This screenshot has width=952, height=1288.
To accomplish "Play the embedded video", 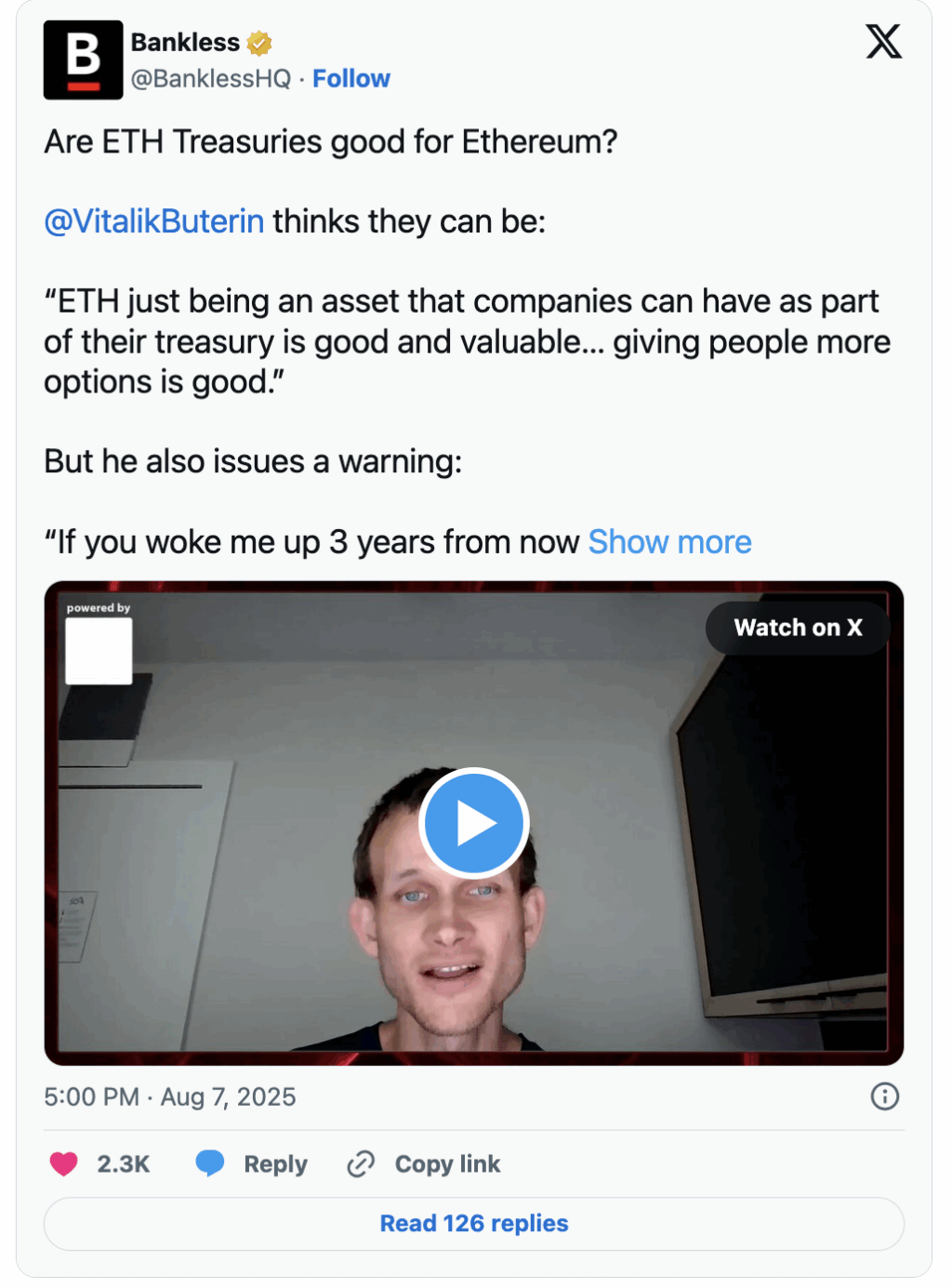I will (474, 823).
